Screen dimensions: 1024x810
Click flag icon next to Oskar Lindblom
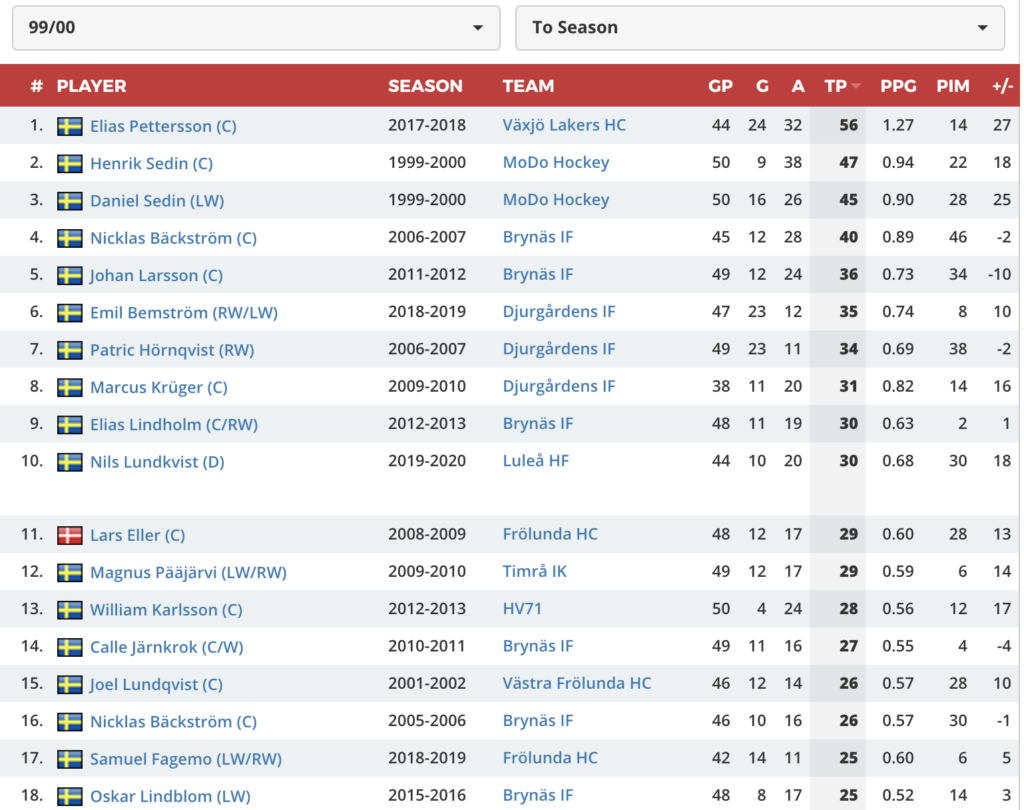69,796
